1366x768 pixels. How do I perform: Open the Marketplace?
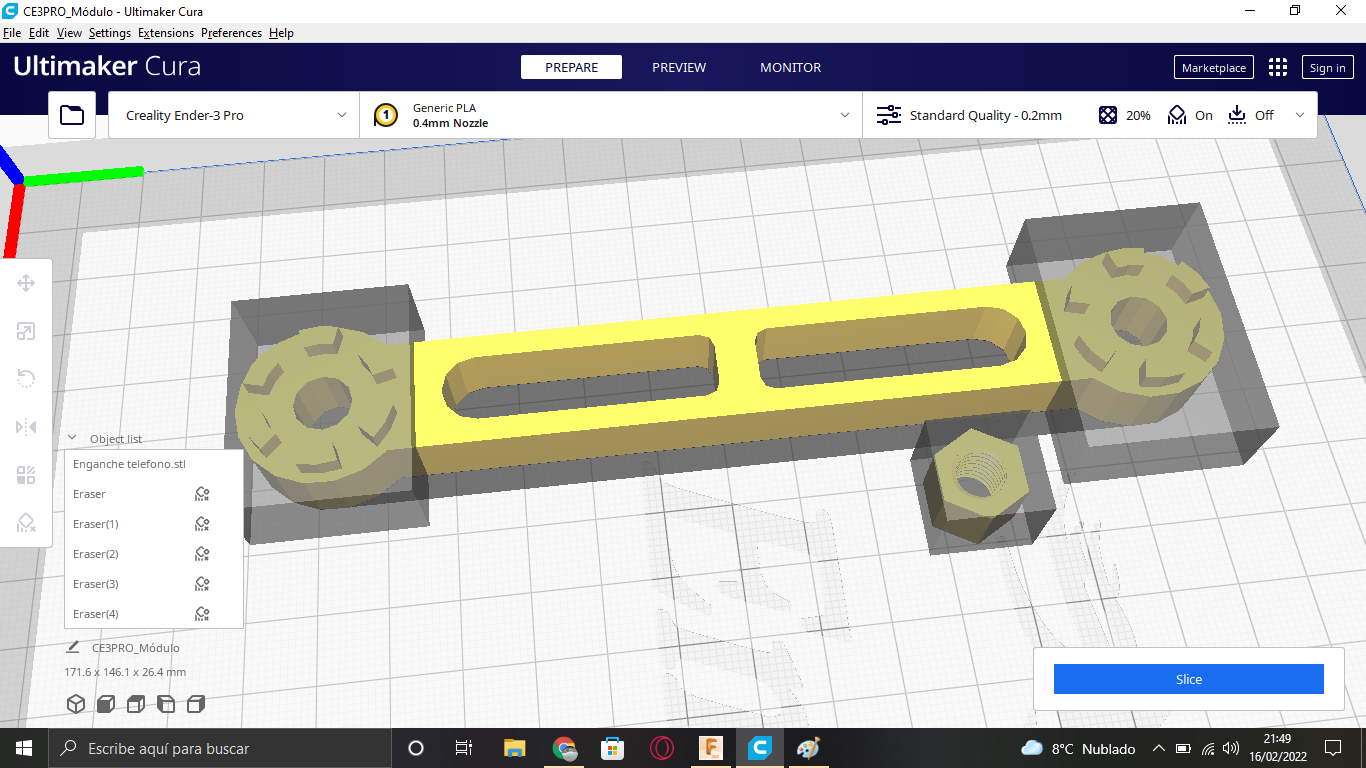1213,67
